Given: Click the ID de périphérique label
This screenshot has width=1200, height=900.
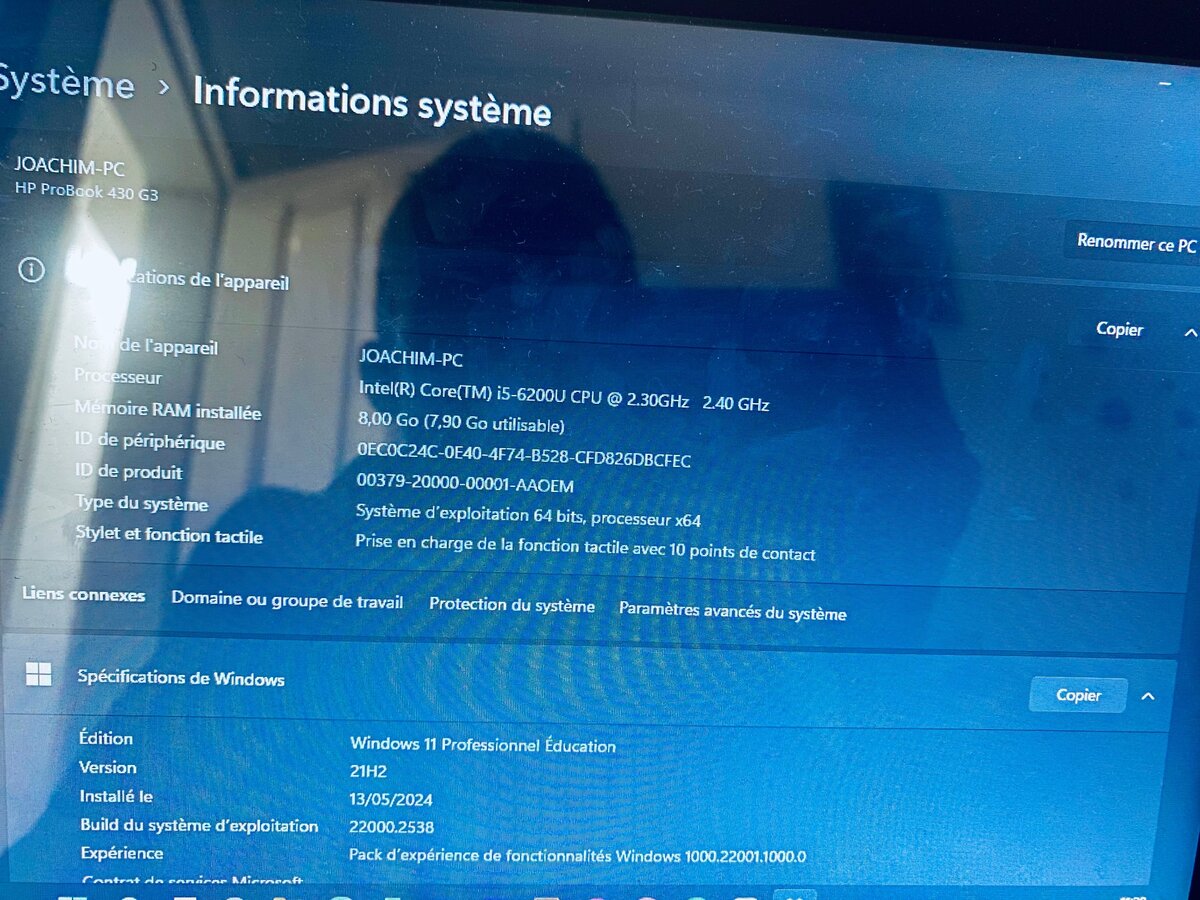Looking at the screenshot, I should 150,441.
